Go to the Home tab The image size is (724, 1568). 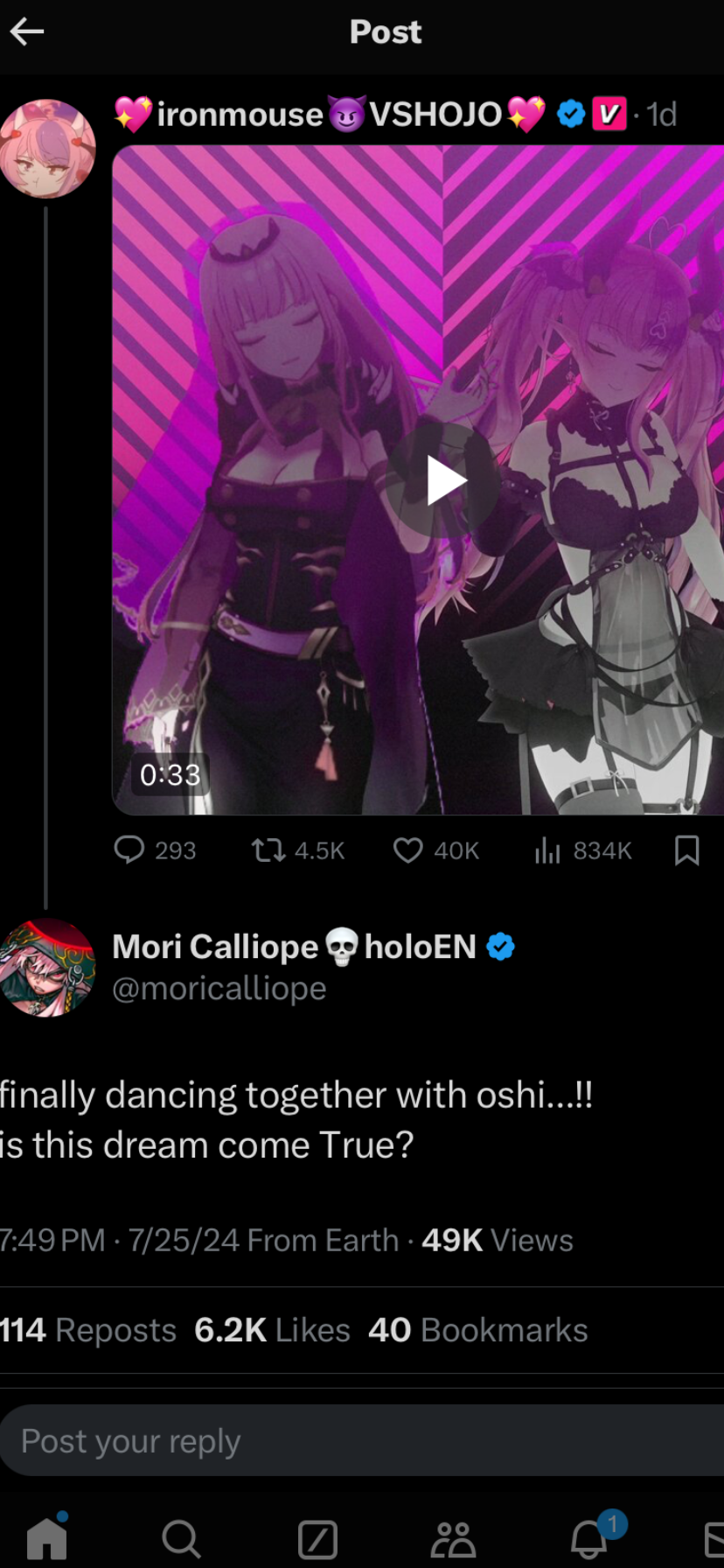(x=47, y=1537)
